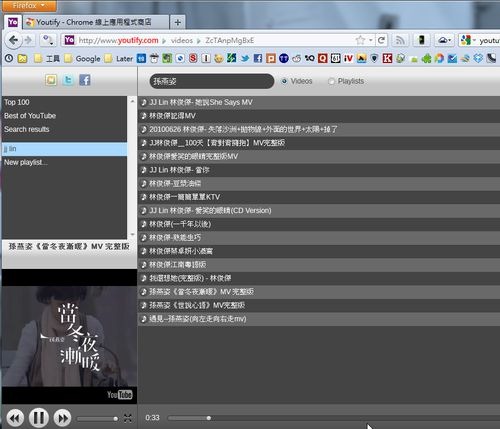The height and width of the screenshot is (429, 500).
Task: Switch to Youtify Chrome store tab
Action: pos(96,22)
